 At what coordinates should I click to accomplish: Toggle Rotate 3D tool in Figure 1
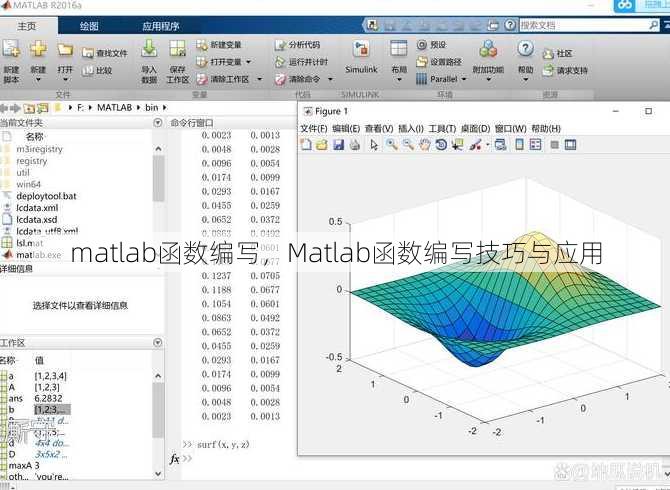[x=441, y=145]
